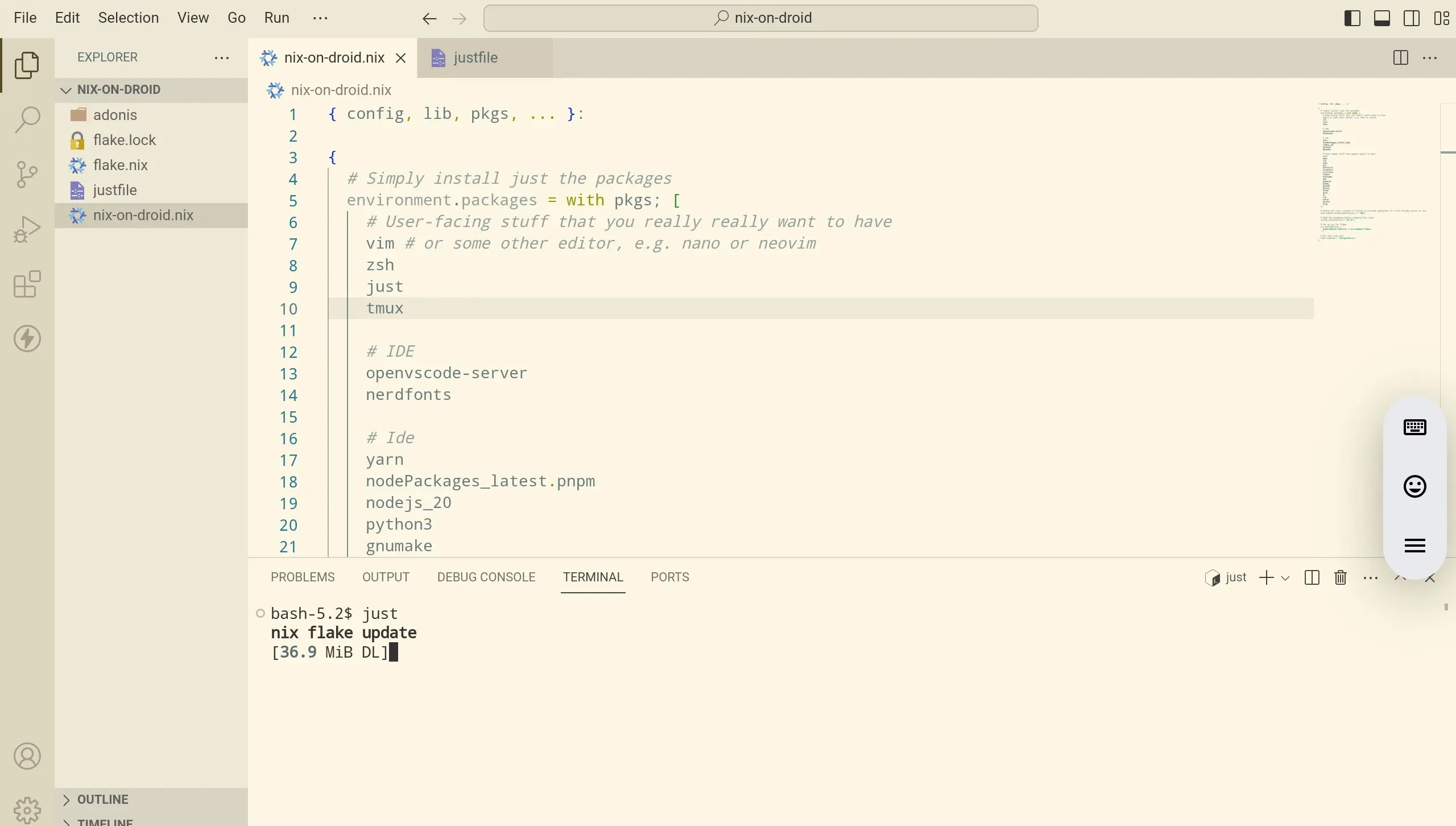1456x826 pixels.
Task: Open Source Control view
Action: [x=27, y=174]
